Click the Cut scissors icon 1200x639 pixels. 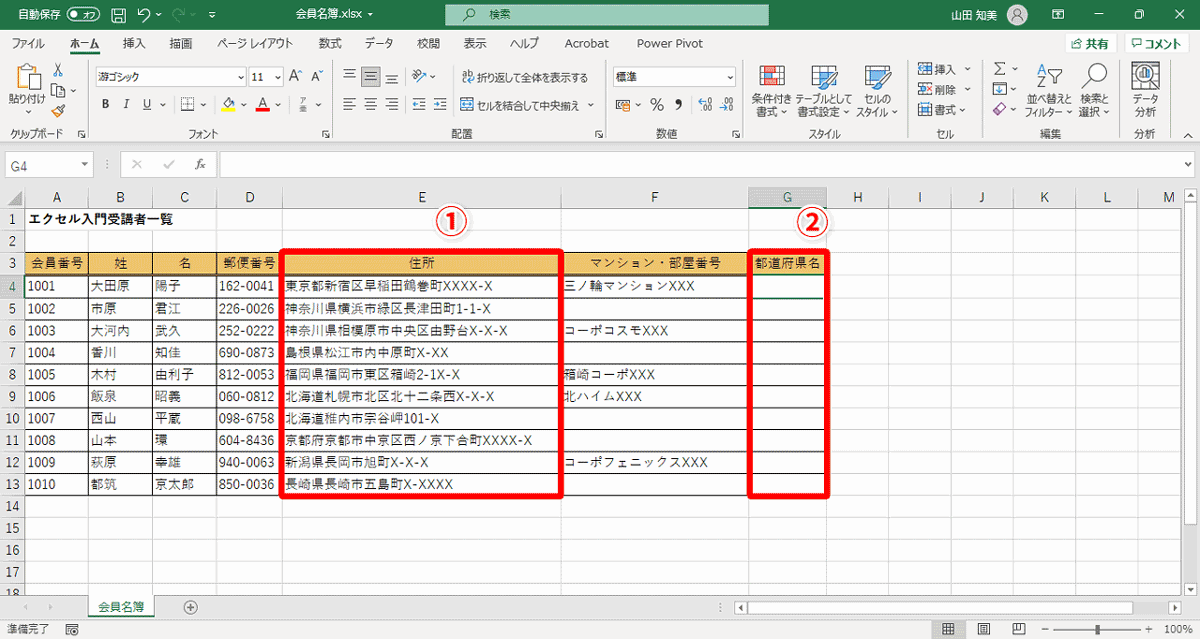58,70
